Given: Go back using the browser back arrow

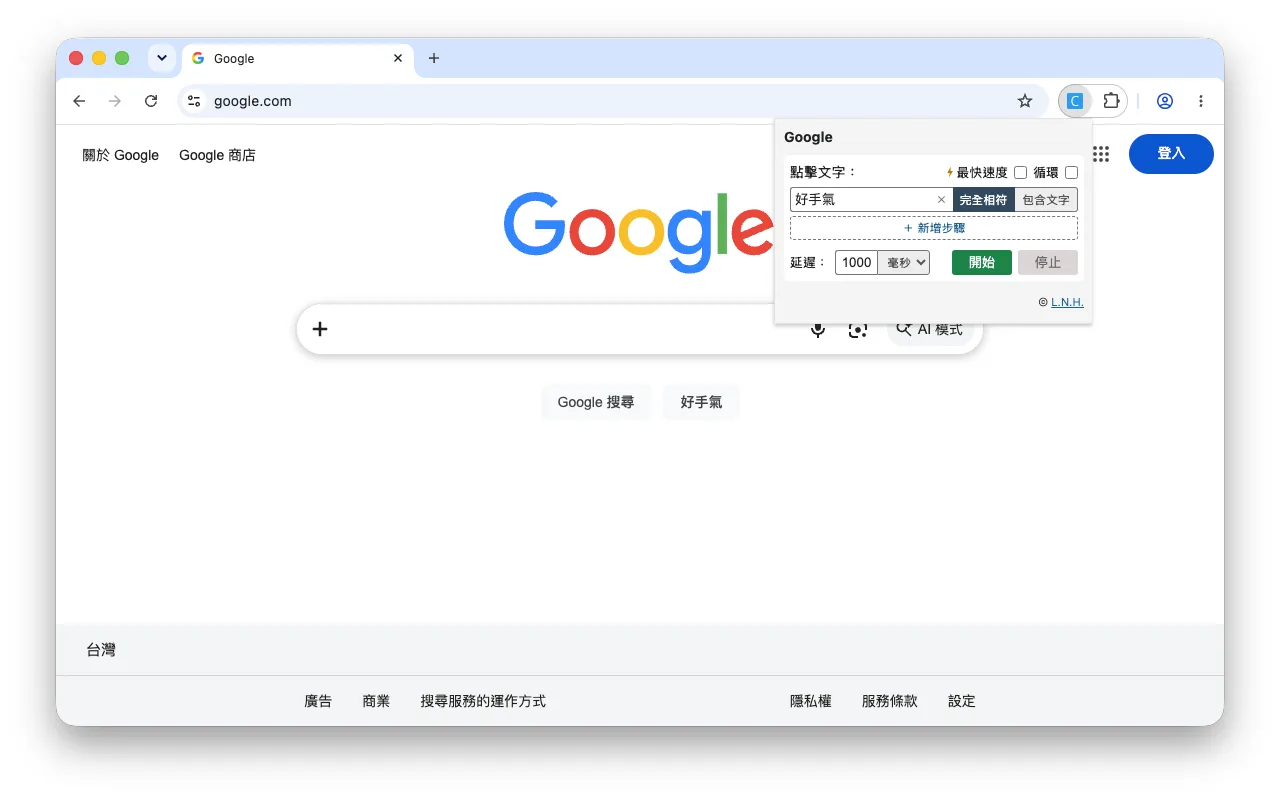Looking at the screenshot, I should point(80,101).
